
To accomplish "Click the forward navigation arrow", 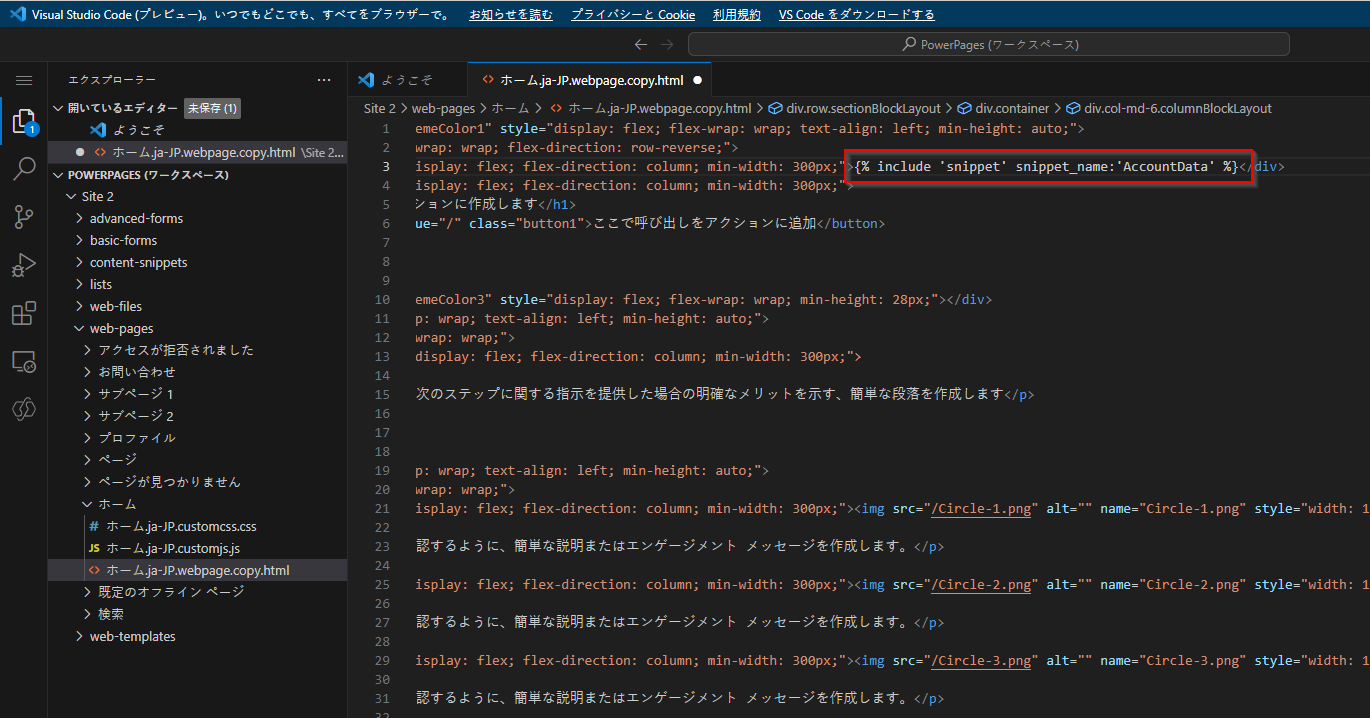I will point(665,44).
